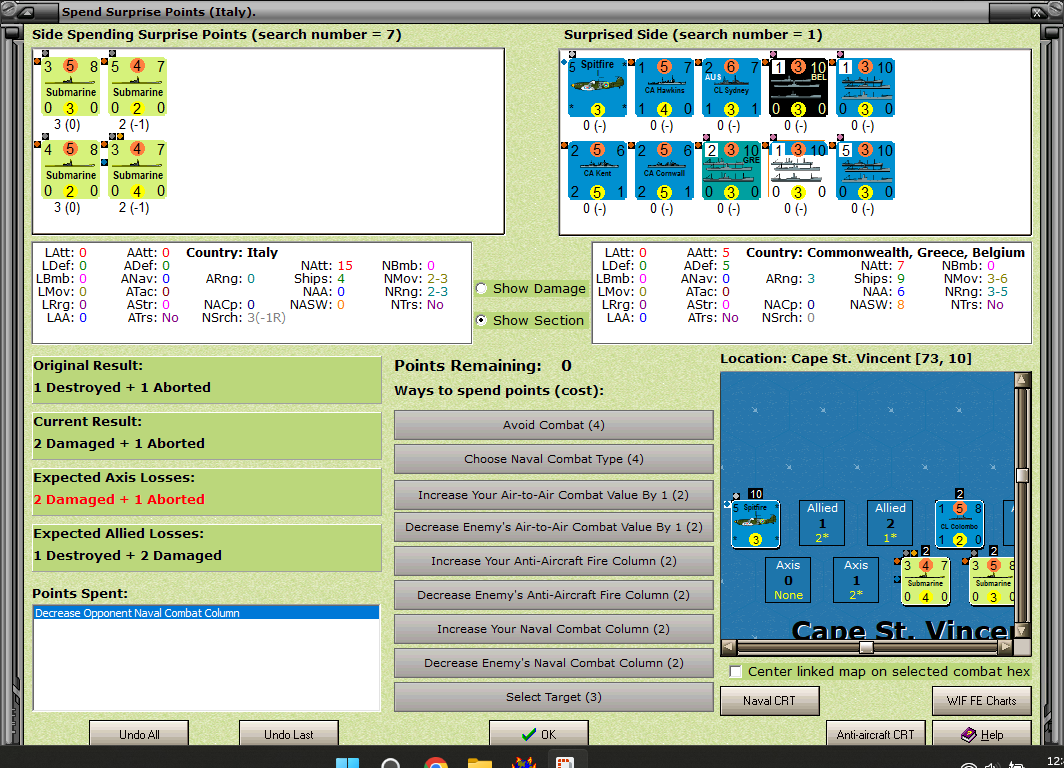Image resolution: width=1064 pixels, height=768 pixels.
Task: Select the CA Hawkins ship counter
Action: tap(664, 87)
